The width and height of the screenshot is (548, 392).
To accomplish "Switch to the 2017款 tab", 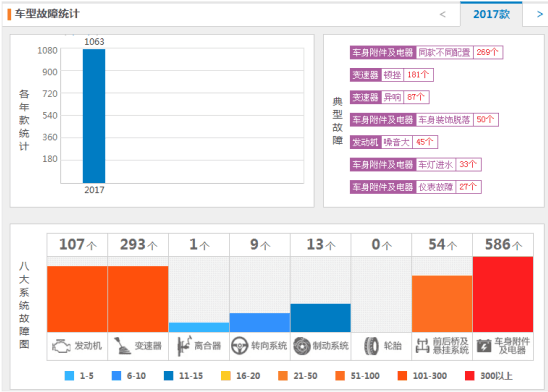I will pos(491,14).
